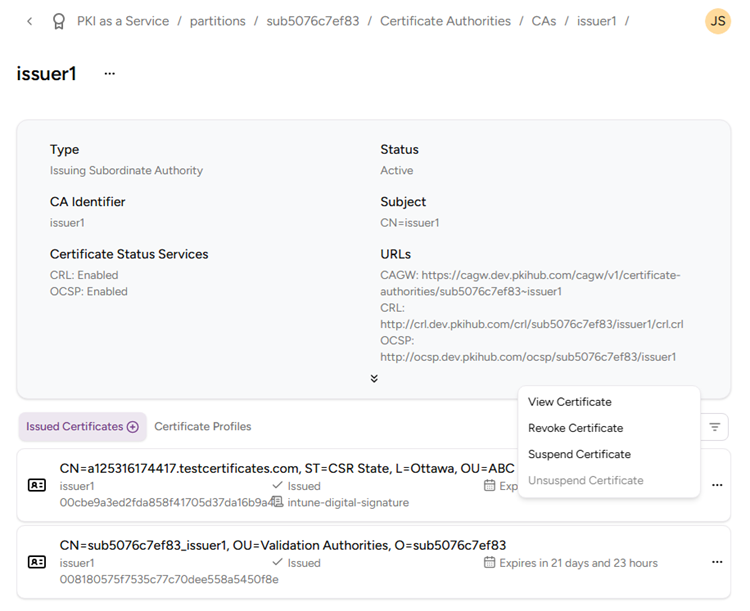Viewport: 750px width, 611px height.
Task: Choose Revoke Certificate in the menu
Action: 575,428
